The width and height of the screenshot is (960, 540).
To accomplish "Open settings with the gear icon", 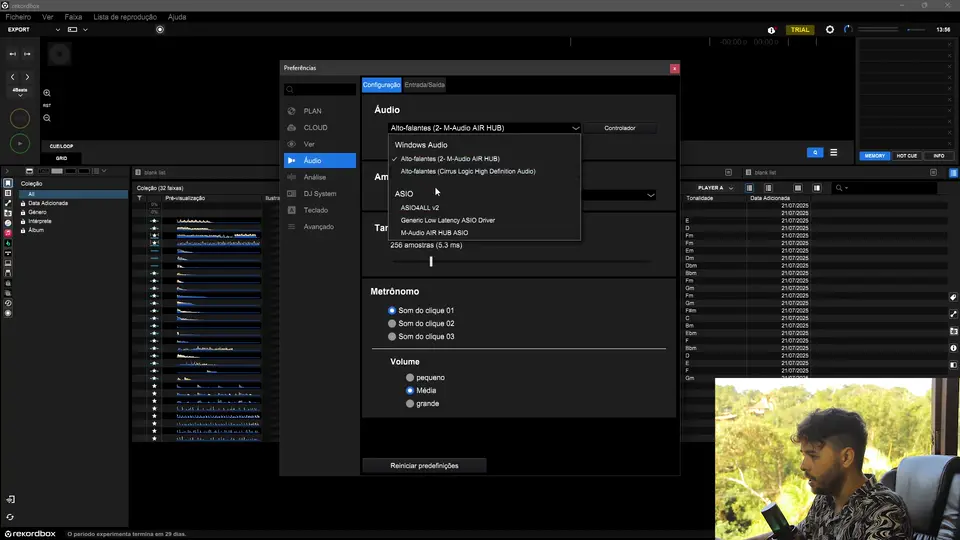I will (x=830, y=29).
